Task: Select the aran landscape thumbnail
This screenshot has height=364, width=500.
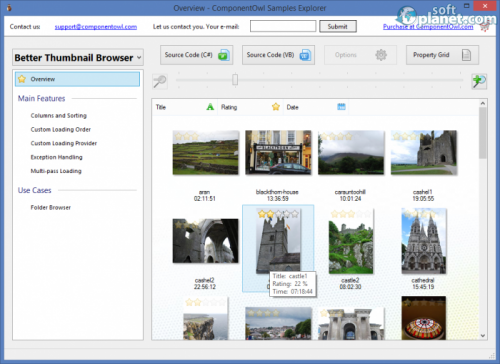Action: 206,152
